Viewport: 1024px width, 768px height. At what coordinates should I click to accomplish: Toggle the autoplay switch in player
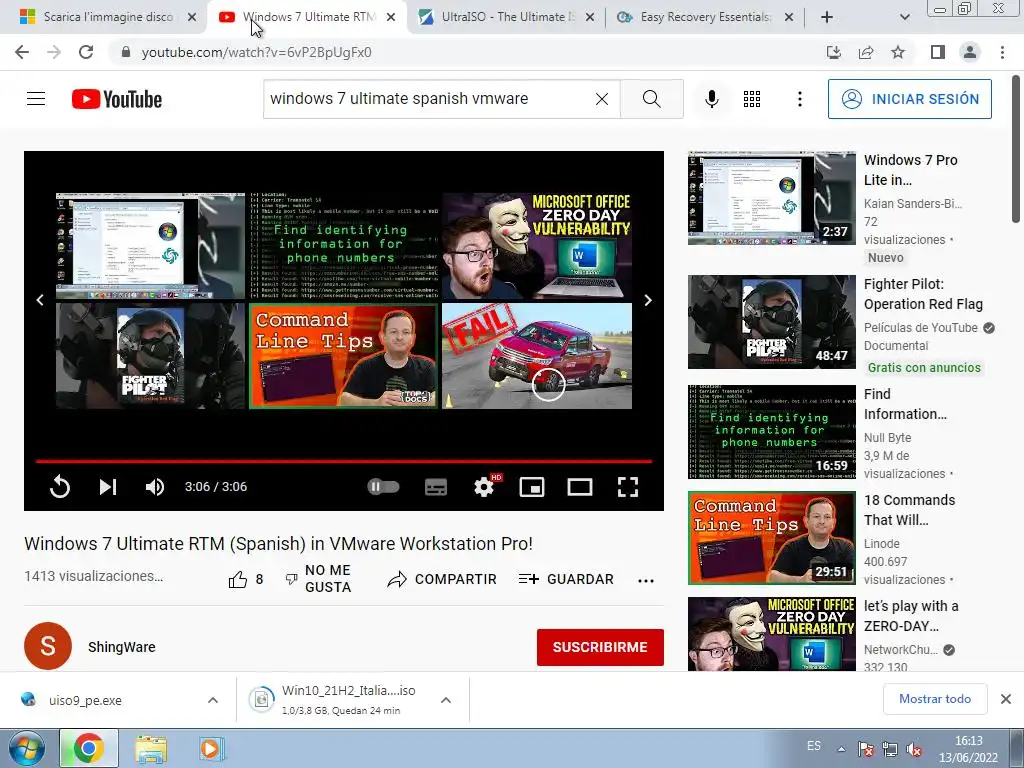click(383, 487)
